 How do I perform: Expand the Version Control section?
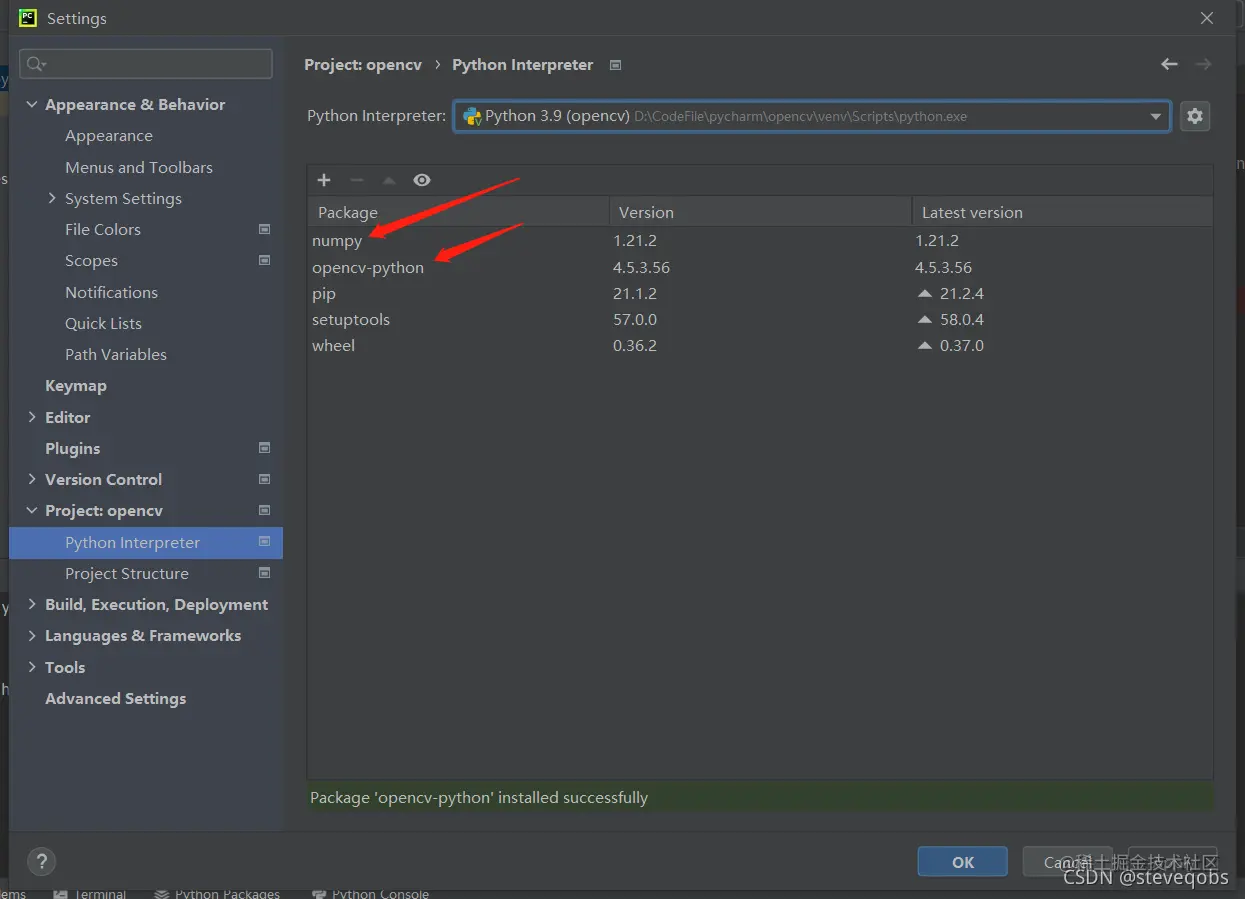pos(32,479)
